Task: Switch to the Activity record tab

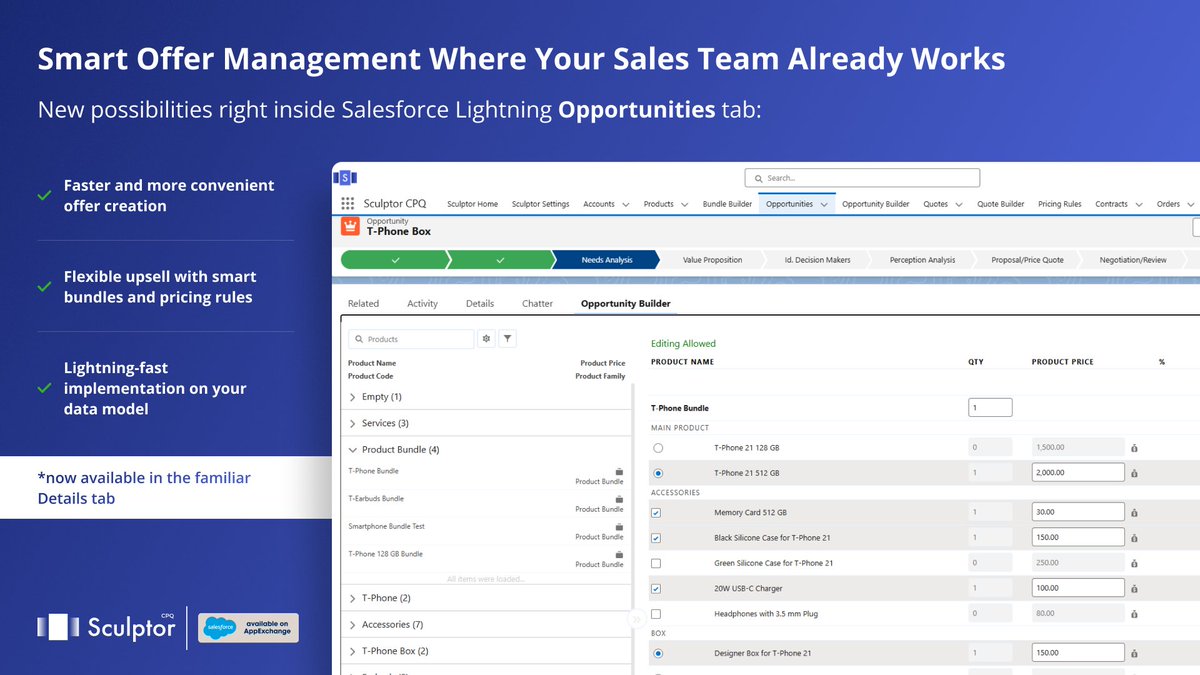Action: 422,303
